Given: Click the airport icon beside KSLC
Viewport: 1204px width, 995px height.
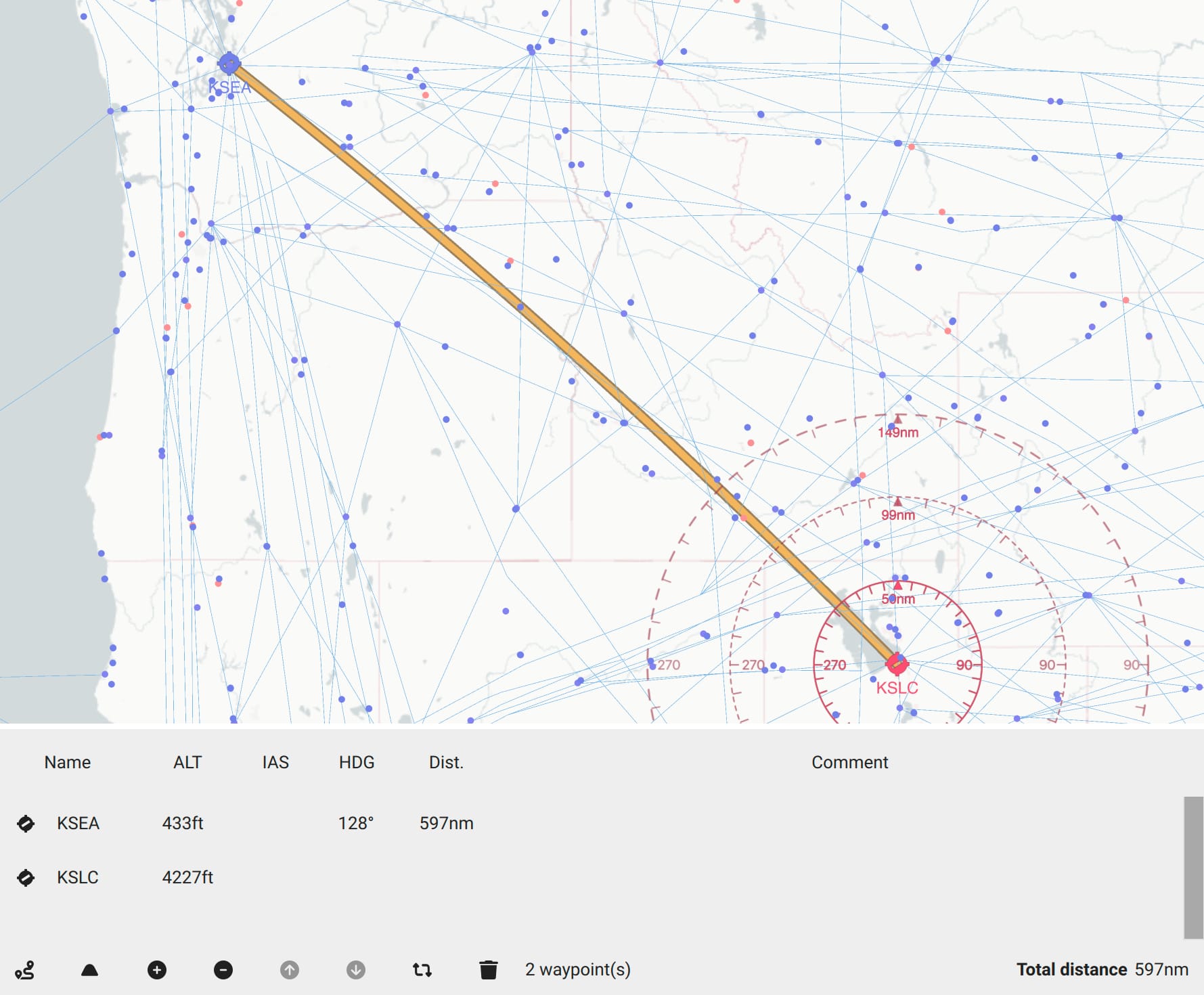Looking at the screenshot, I should 25,878.
